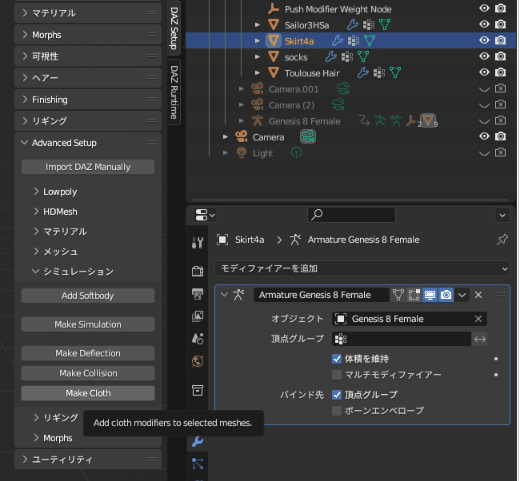Collapse the シミュレーション subpanel
This screenshot has height=481, width=519.
pos(35,271)
